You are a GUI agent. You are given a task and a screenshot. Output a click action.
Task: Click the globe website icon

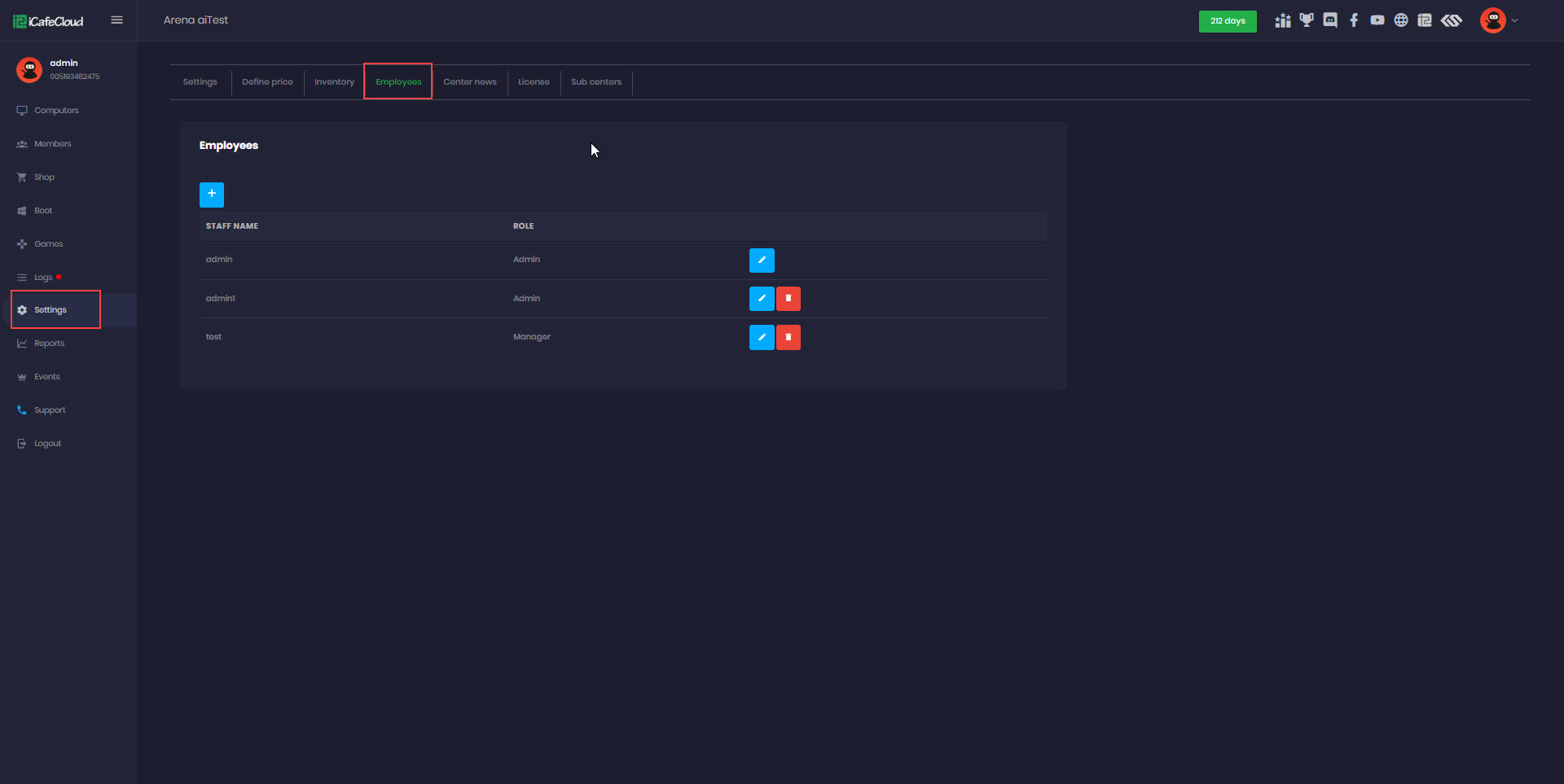(x=1401, y=20)
